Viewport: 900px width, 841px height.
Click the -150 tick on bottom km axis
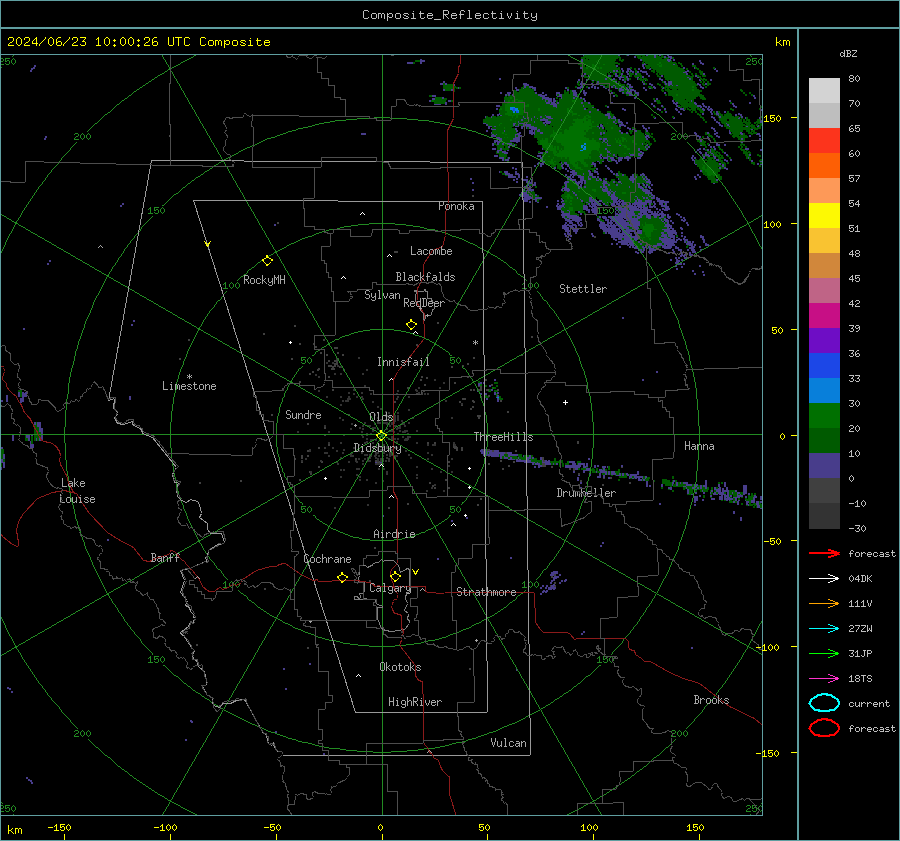tap(59, 828)
